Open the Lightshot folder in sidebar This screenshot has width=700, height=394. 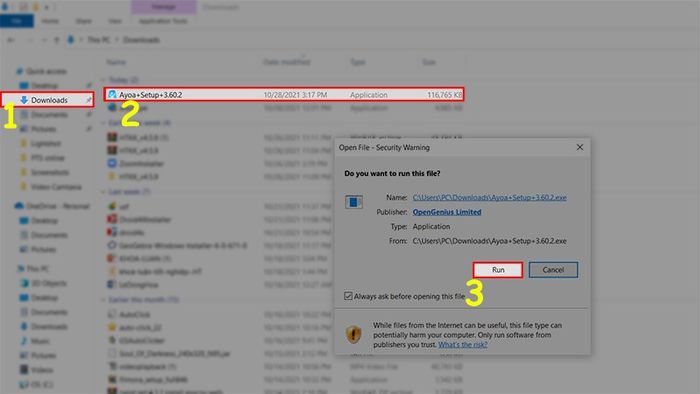pyautogui.click(x=45, y=143)
